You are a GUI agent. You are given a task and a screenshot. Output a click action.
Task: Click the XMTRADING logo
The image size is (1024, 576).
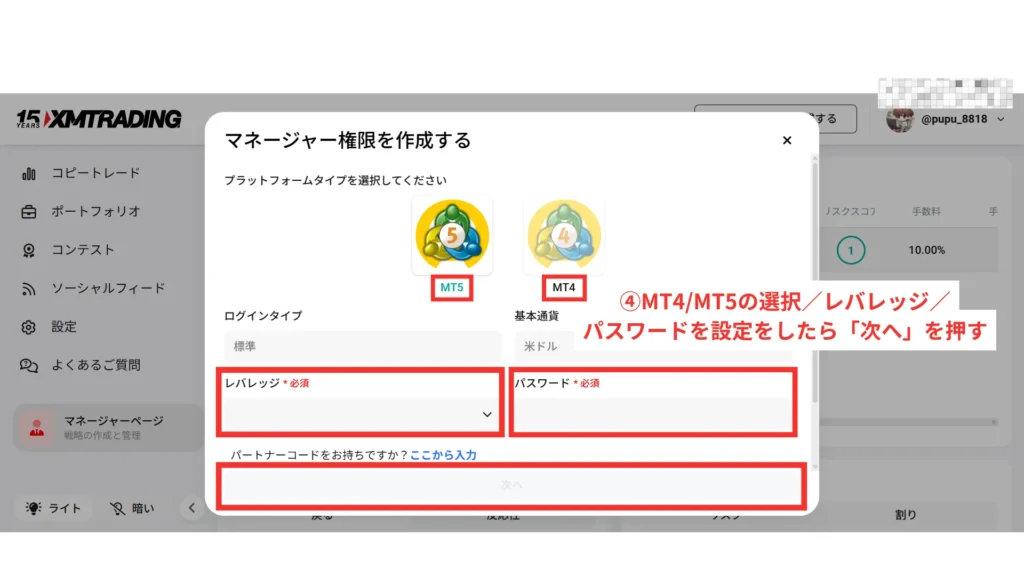point(98,119)
